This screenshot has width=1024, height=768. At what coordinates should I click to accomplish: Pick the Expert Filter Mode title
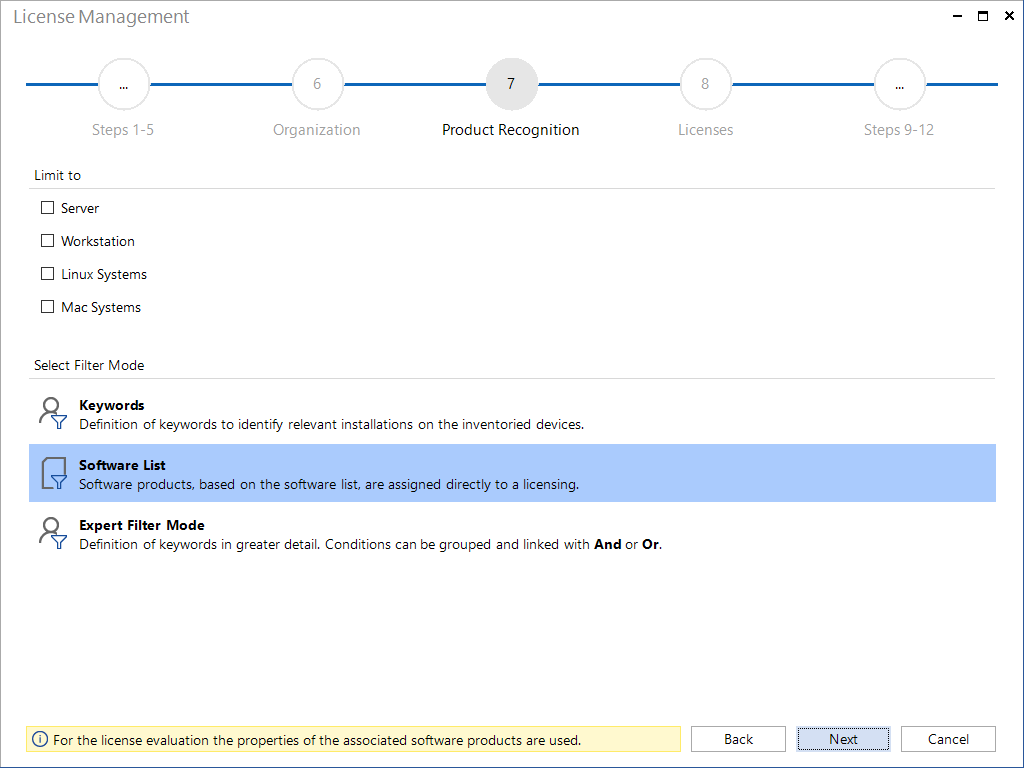pos(142,525)
